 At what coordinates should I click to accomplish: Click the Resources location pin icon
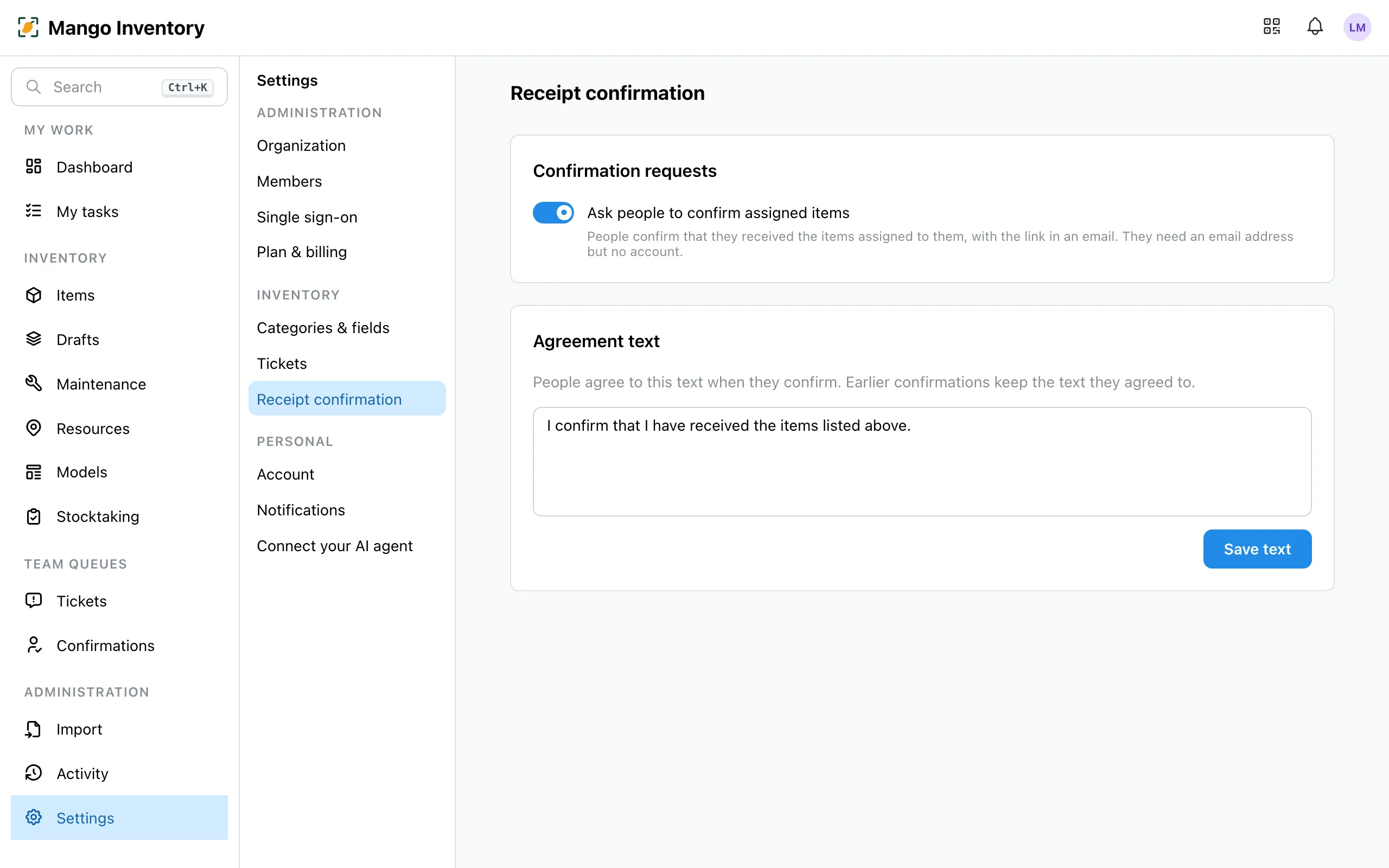coord(33,427)
